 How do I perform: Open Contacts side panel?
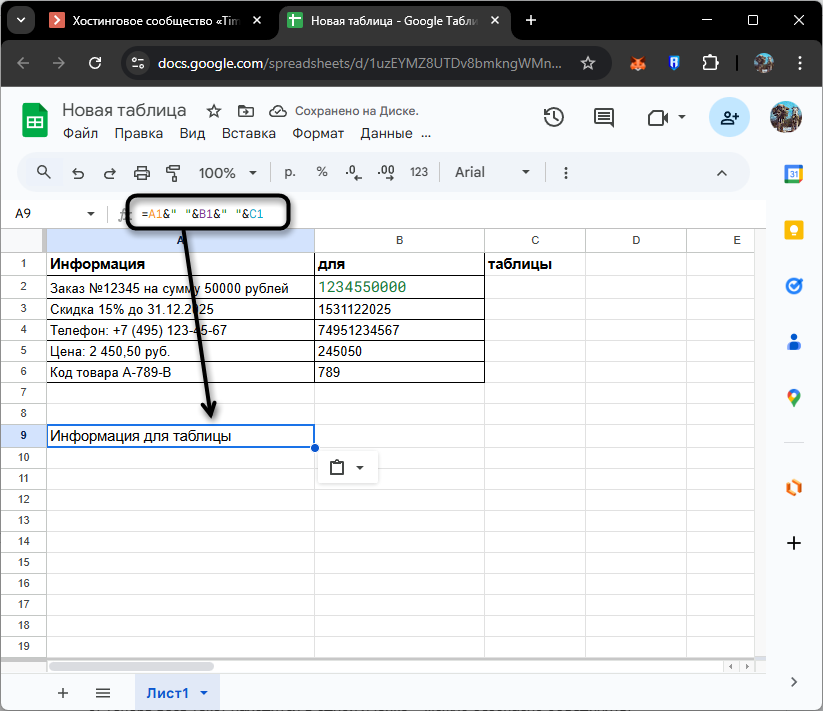coord(794,342)
